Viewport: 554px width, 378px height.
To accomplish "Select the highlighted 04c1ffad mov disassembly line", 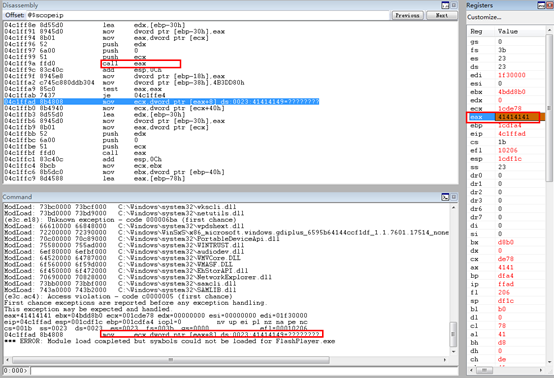I will coord(161,102).
